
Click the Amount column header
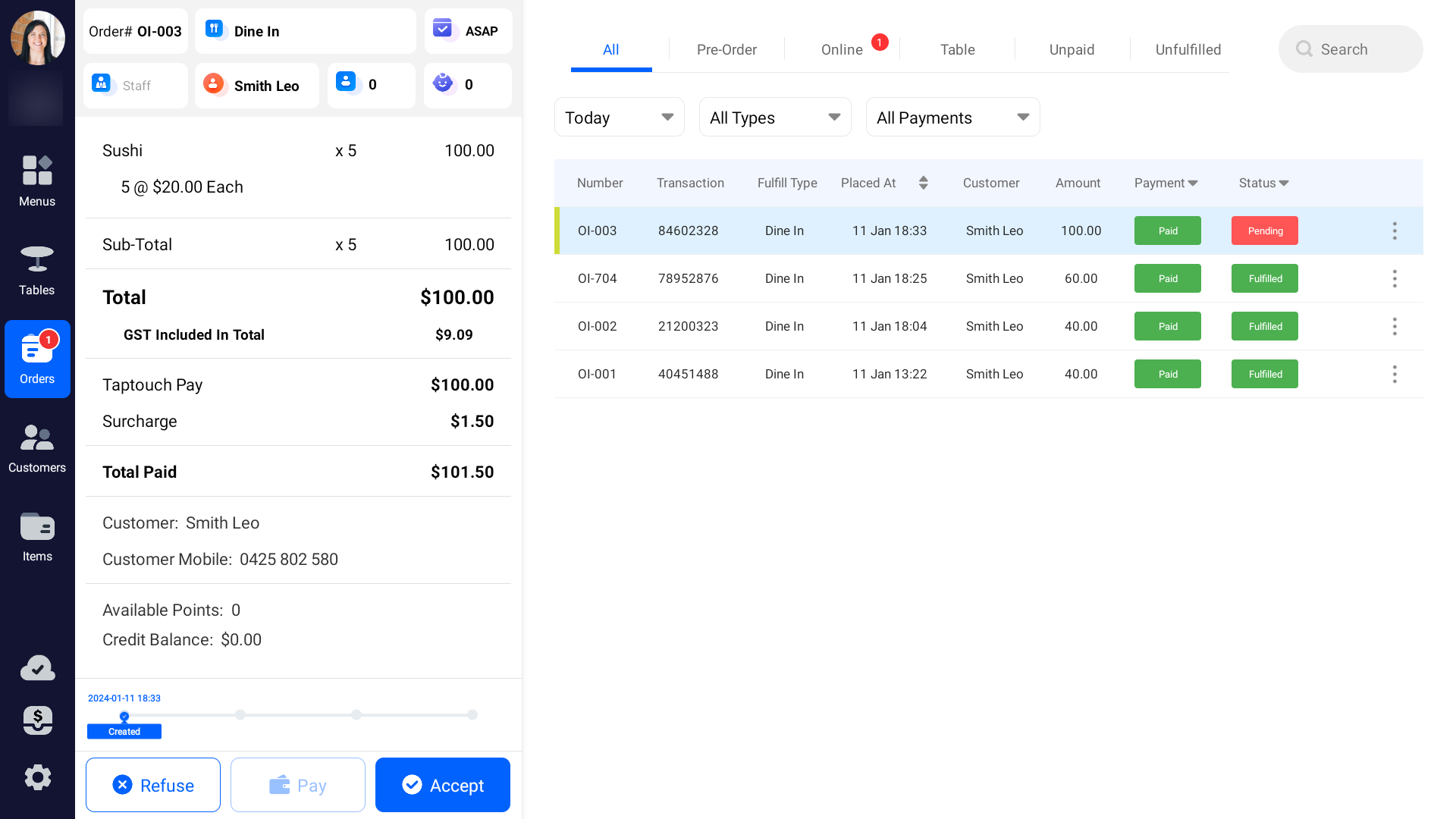1078,183
